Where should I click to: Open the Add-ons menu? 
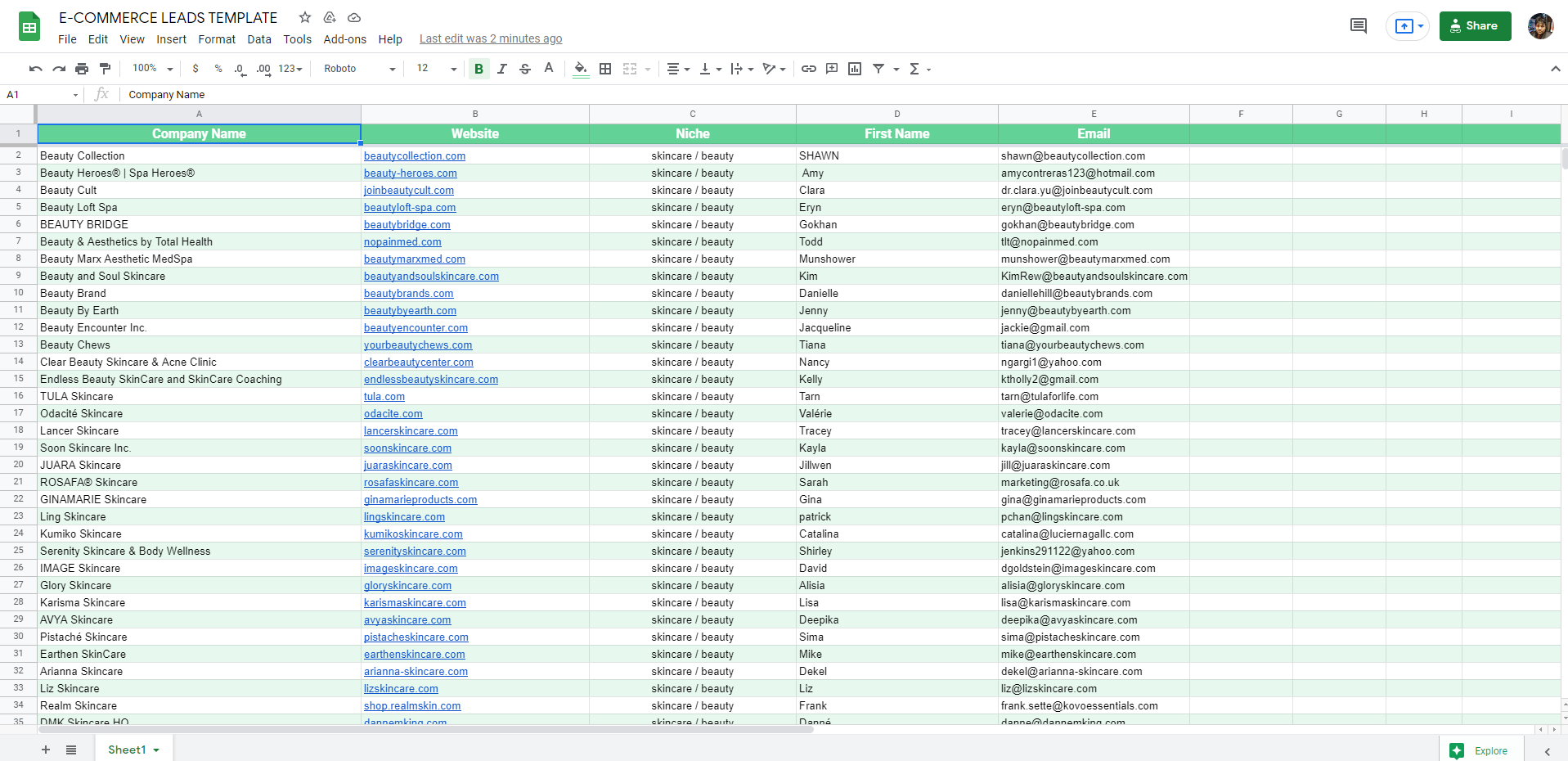tap(345, 39)
